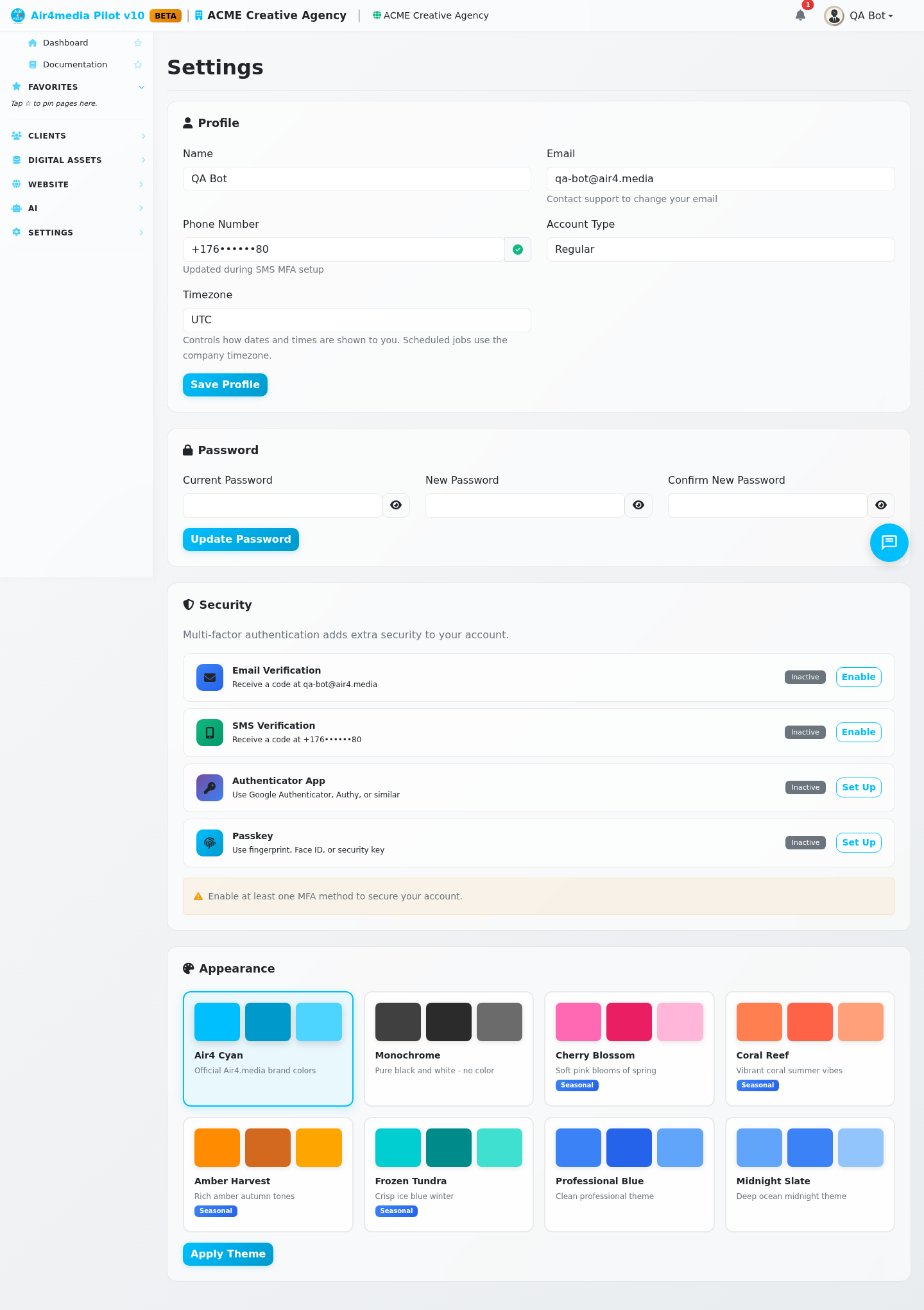The height and width of the screenshot is (1310, 924).
Task: Click the Air4media logo icon
Action: [18, 15]
